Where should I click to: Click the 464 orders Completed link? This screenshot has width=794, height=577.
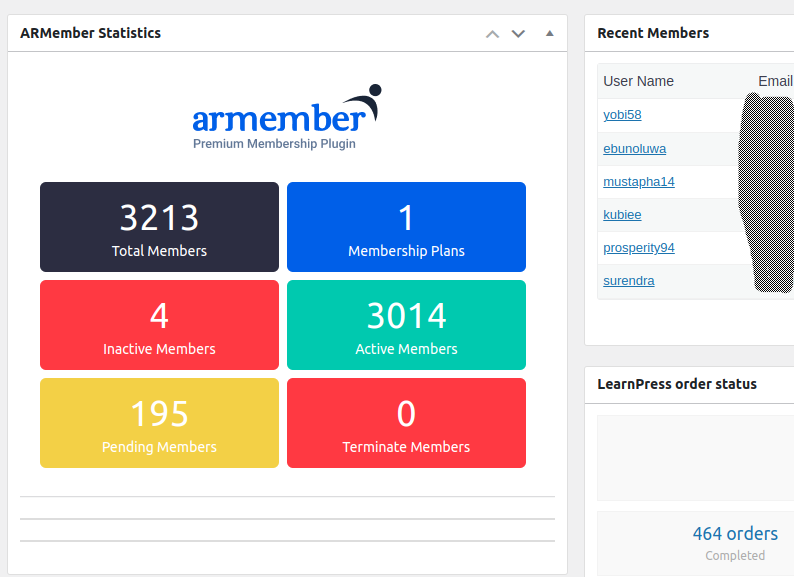735,543
